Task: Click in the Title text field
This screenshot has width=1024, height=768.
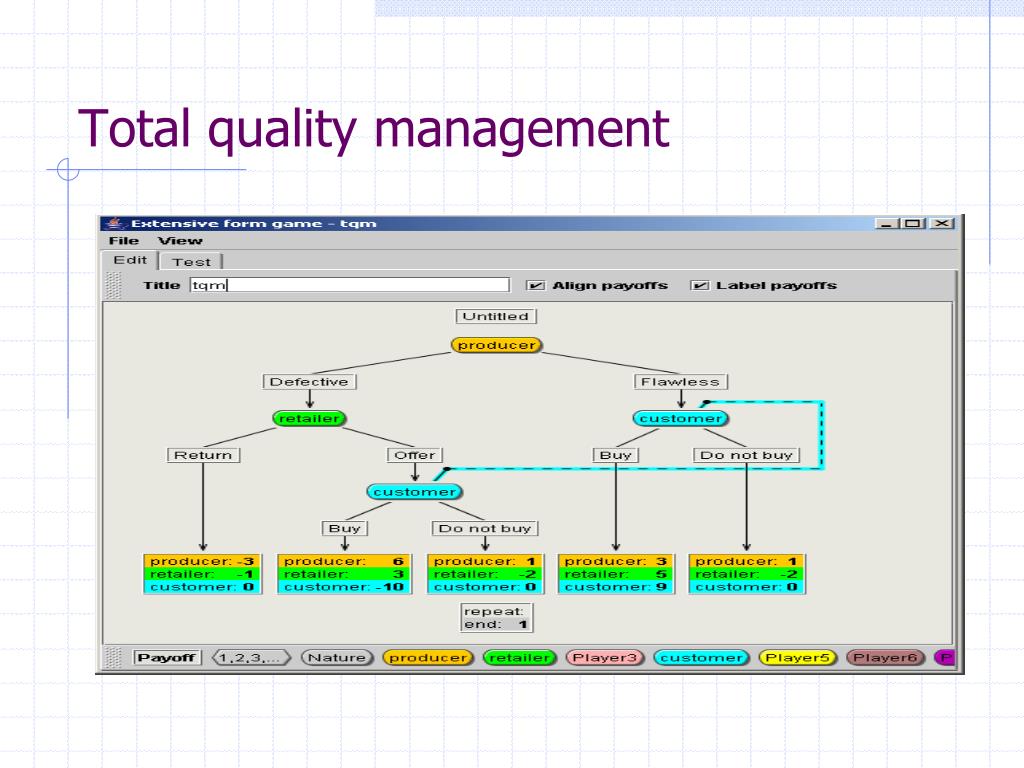Action: [350, 285]
